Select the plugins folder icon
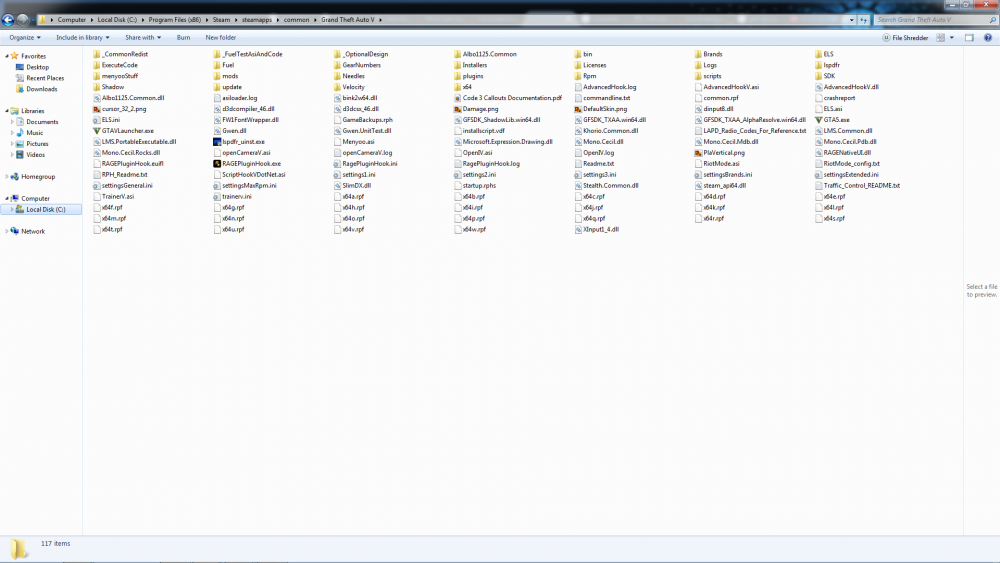 tap(457, 76)
